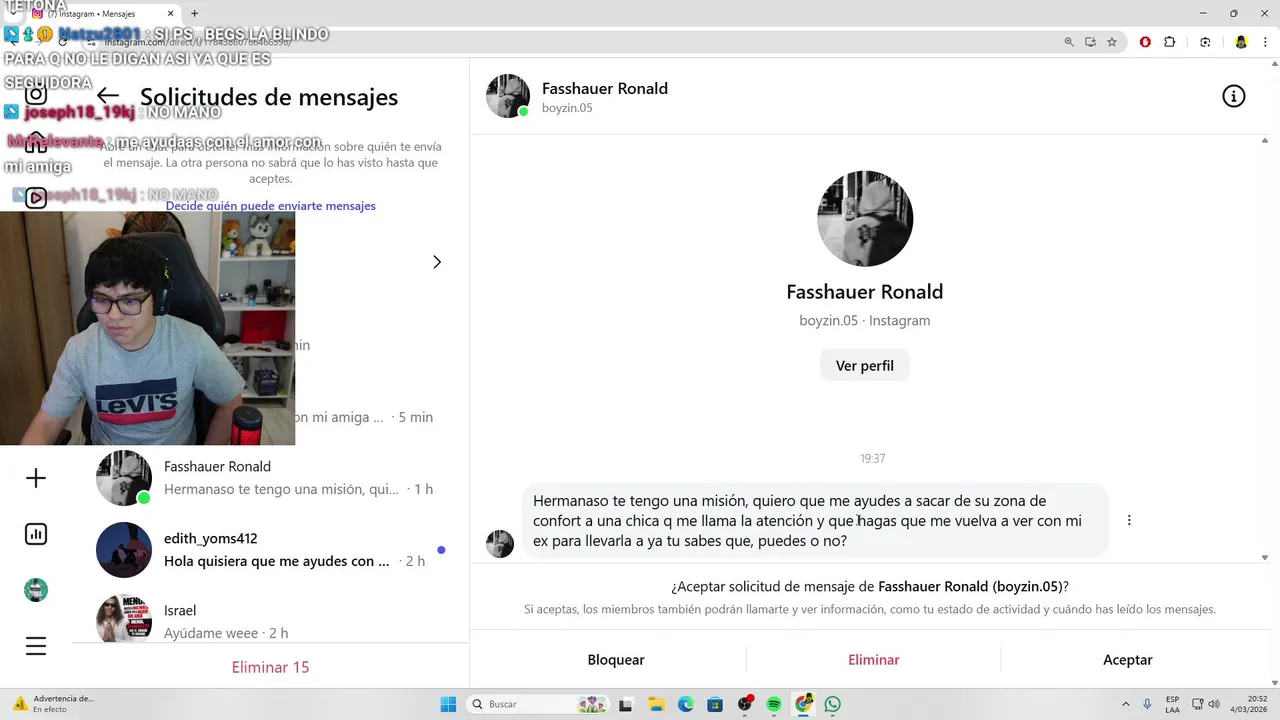
Task: Click Fasshauer Ronald list avatar
Action: tap(124, 478)
